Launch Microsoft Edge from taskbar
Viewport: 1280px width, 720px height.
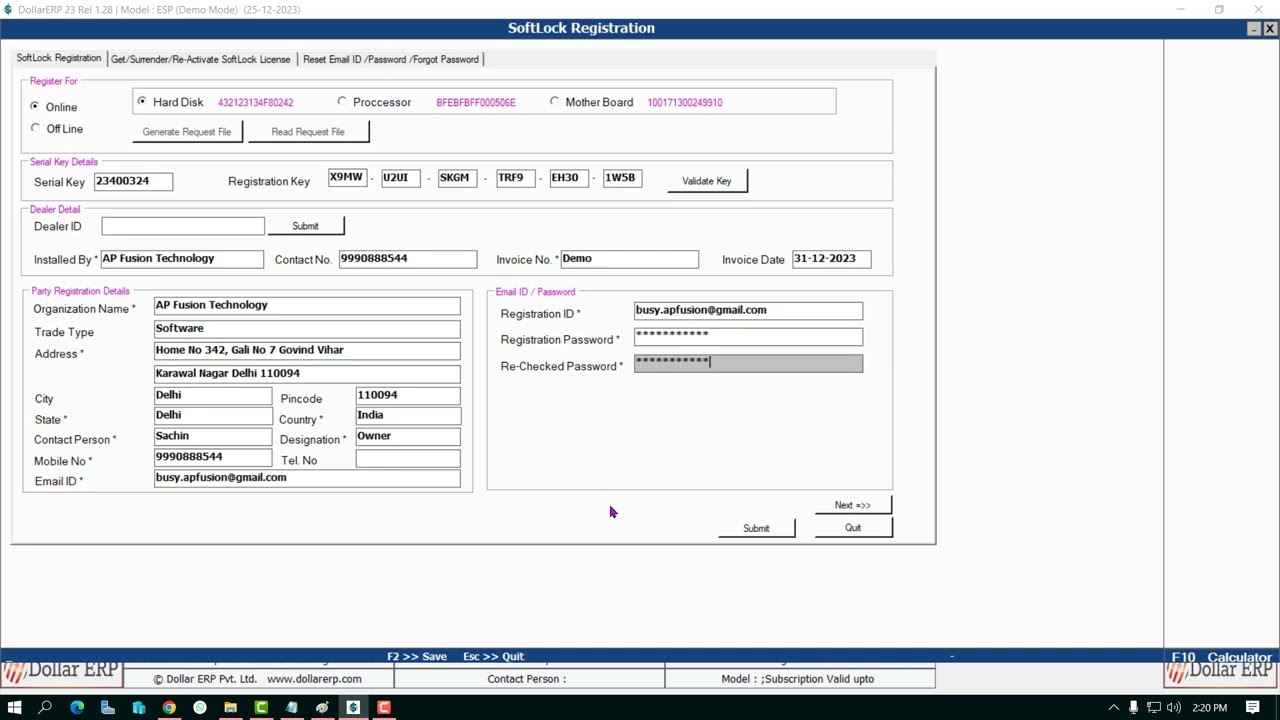[77, 707]
